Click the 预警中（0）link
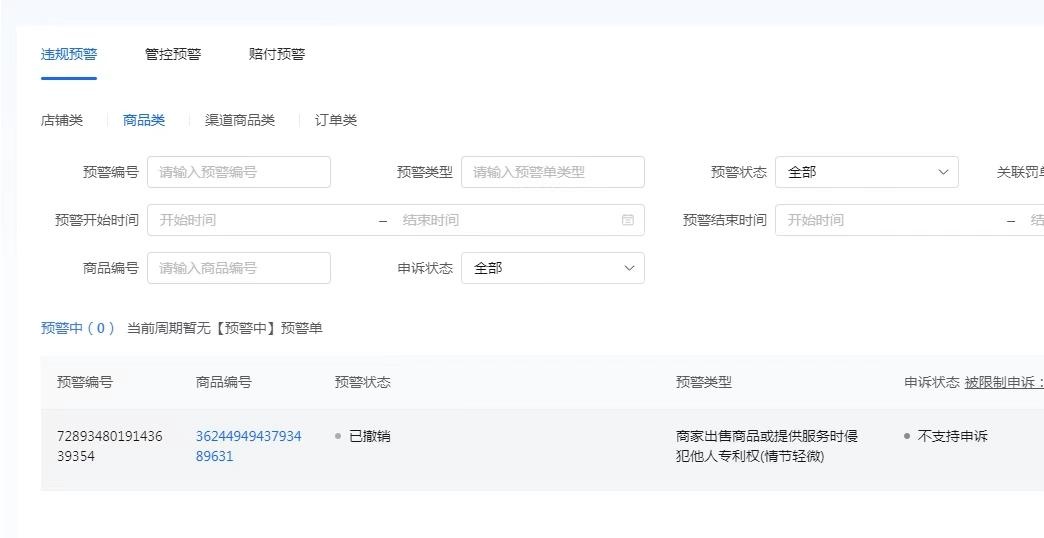This screenshot has height=538, width=1044. [x=78, y=328]
